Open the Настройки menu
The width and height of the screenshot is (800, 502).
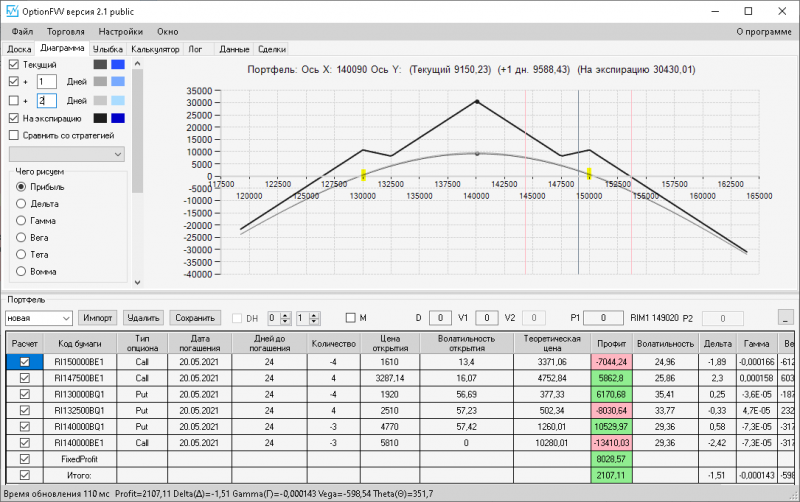click(x=120, y=32)
